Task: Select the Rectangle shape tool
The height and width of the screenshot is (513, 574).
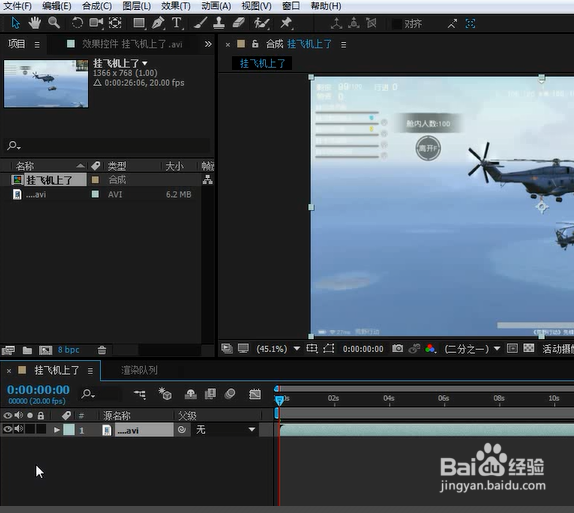Action: [139, 23]
